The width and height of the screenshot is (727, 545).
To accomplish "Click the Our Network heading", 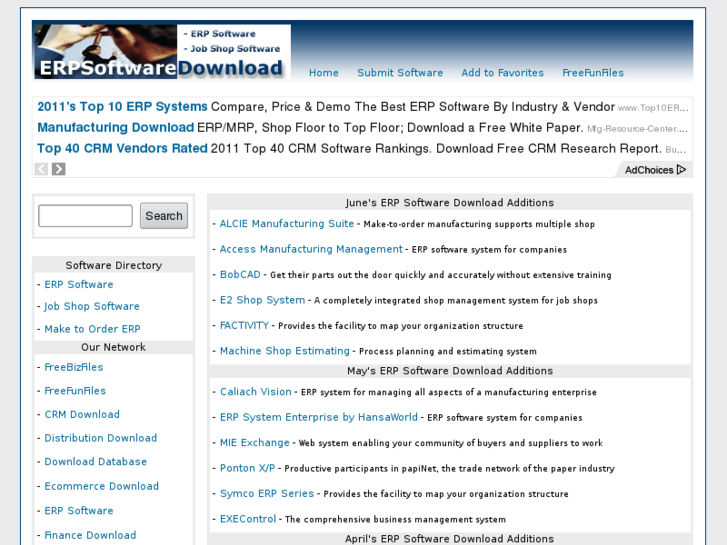I will point(114,347).
